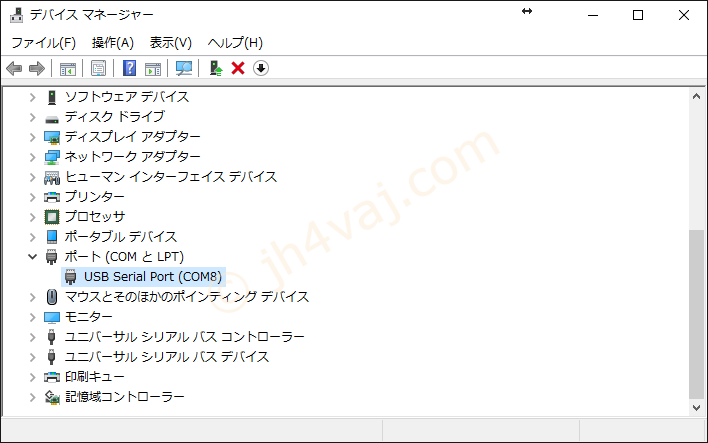Click the Device Manager title bar icon
The image size is (708, 443).
coord(16,15)
